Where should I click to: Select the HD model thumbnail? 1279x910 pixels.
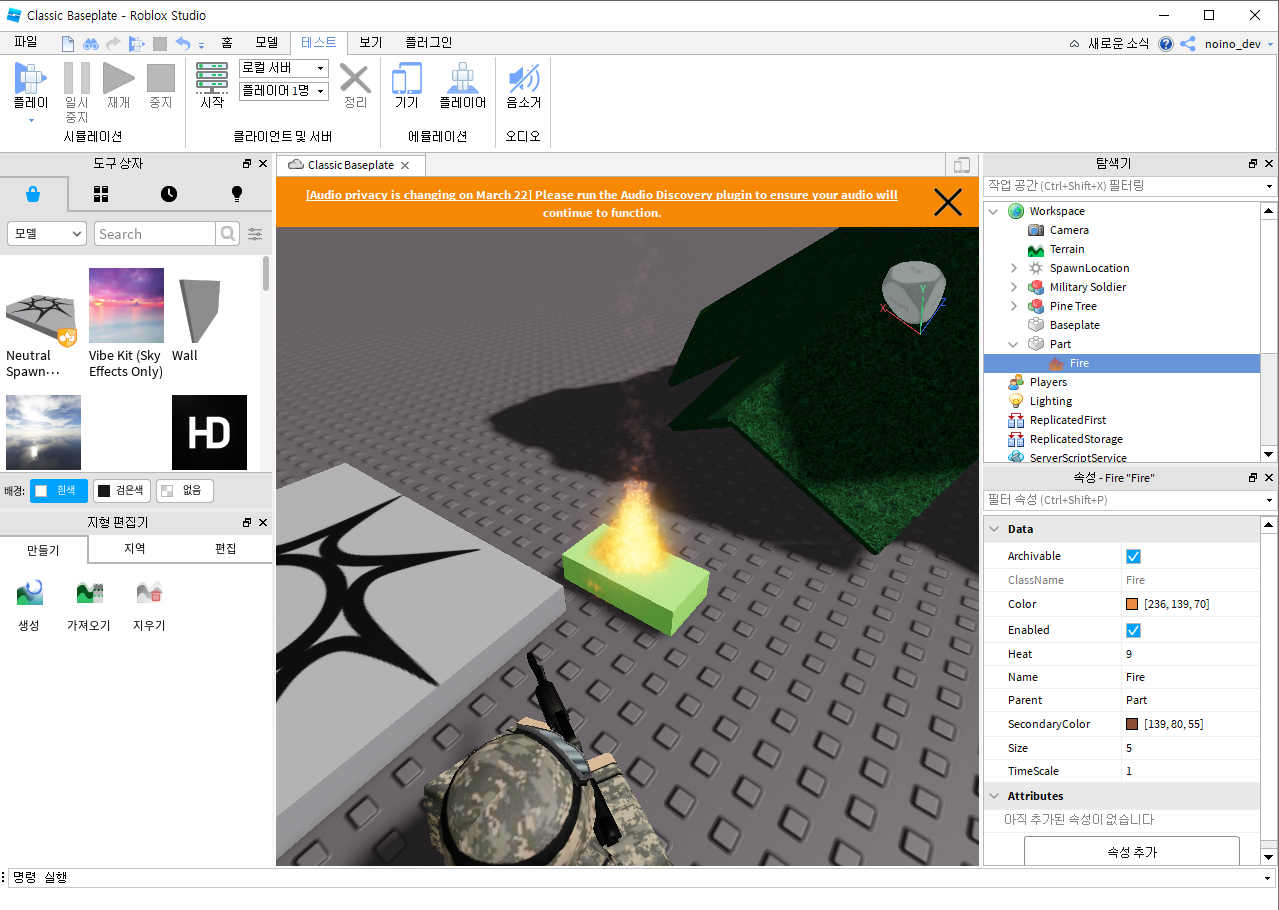(209, 432)
